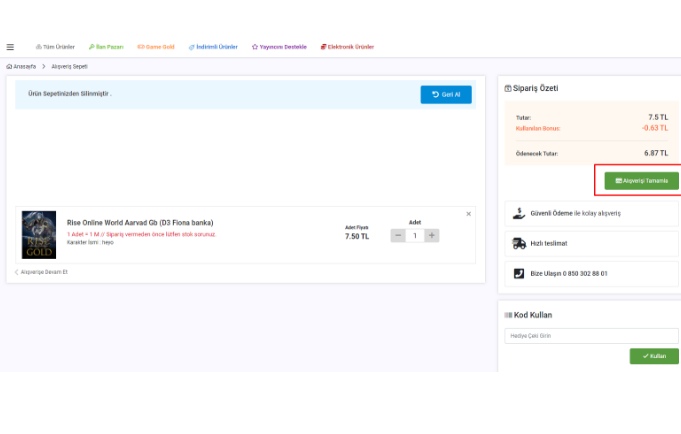Open the hamburger menu icon

(10, 47)
